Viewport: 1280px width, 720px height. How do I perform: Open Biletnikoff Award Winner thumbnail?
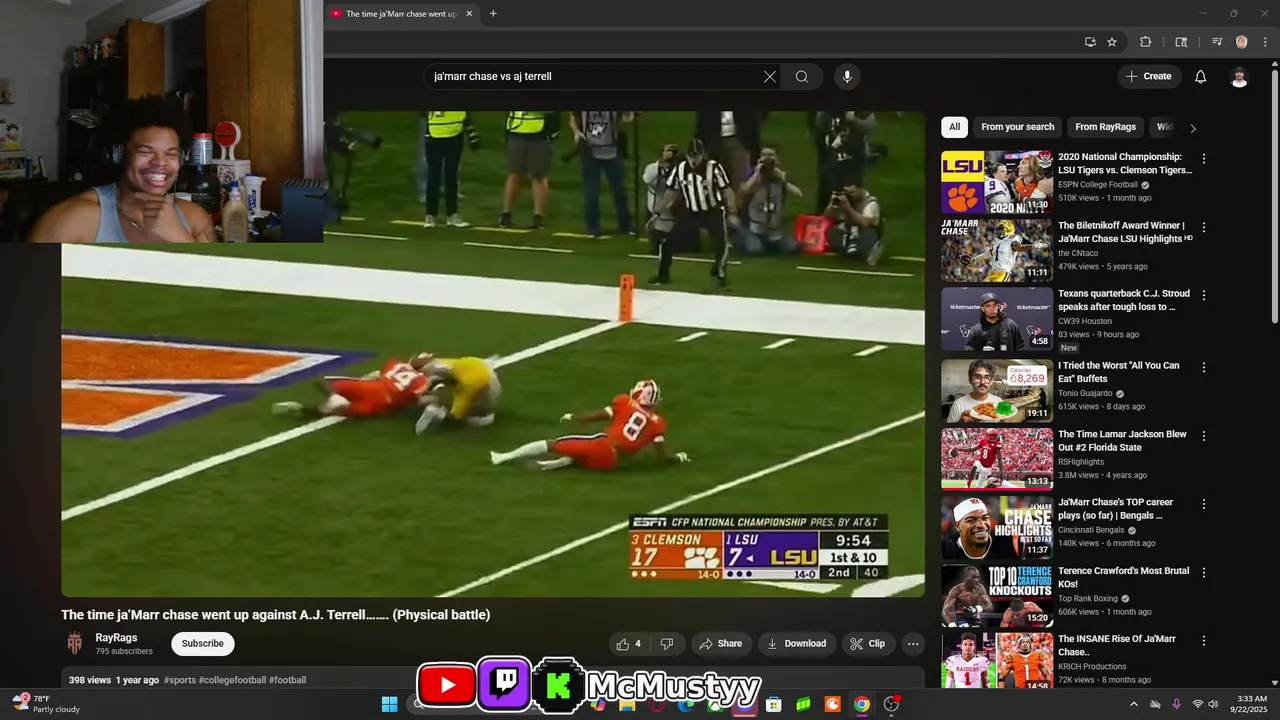click(997, 250)
